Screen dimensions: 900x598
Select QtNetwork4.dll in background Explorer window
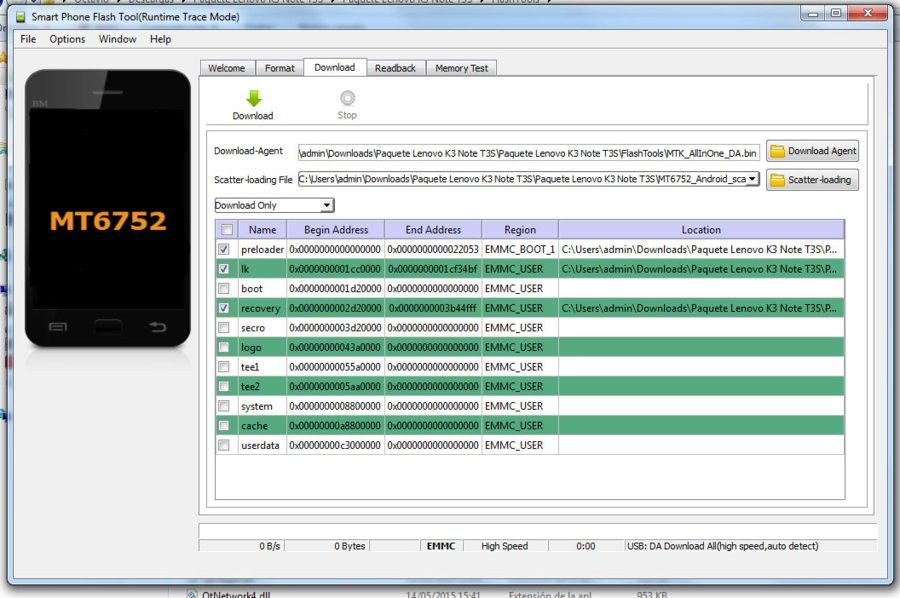[236, 595]
